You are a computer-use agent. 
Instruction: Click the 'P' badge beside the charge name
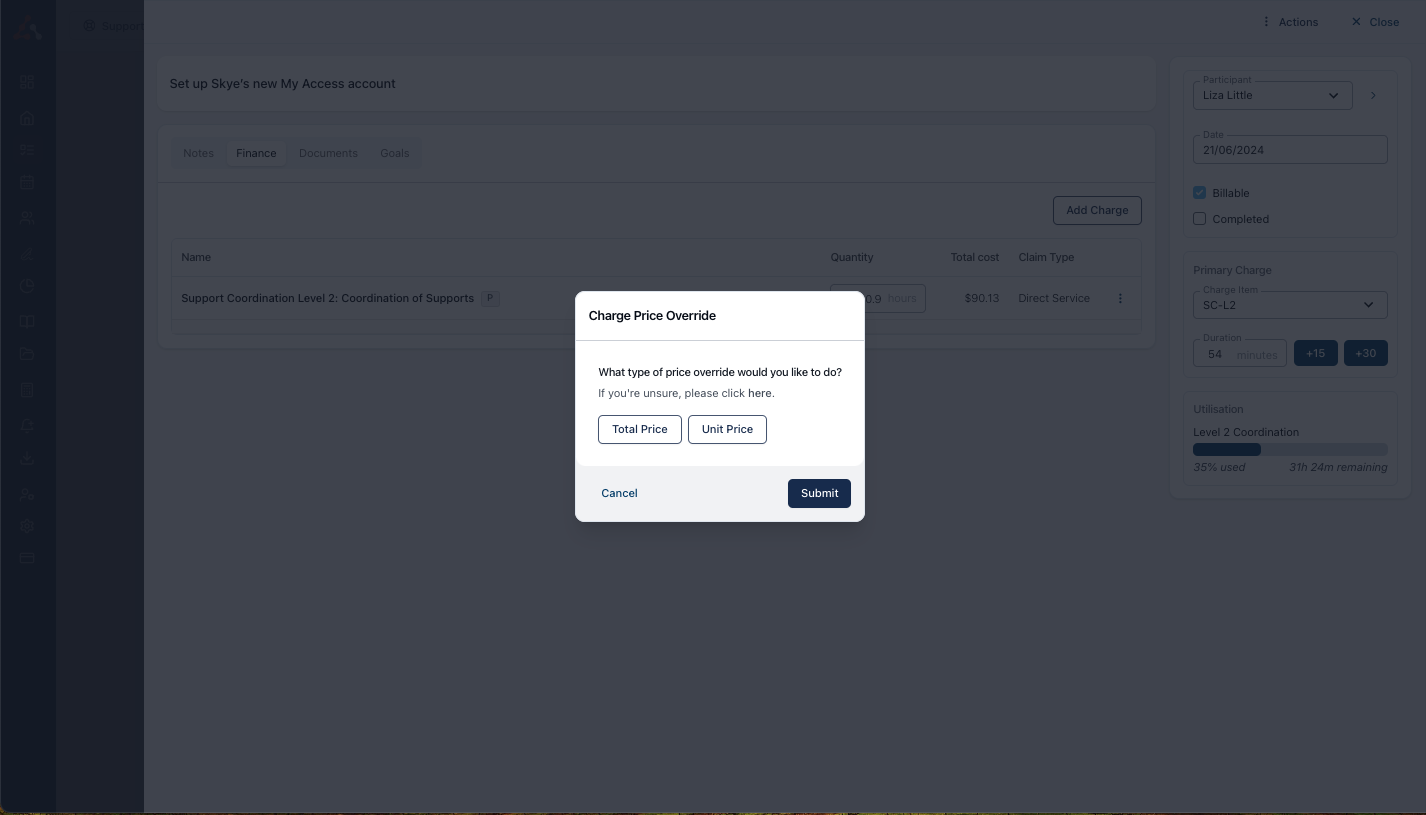[490, 298]
